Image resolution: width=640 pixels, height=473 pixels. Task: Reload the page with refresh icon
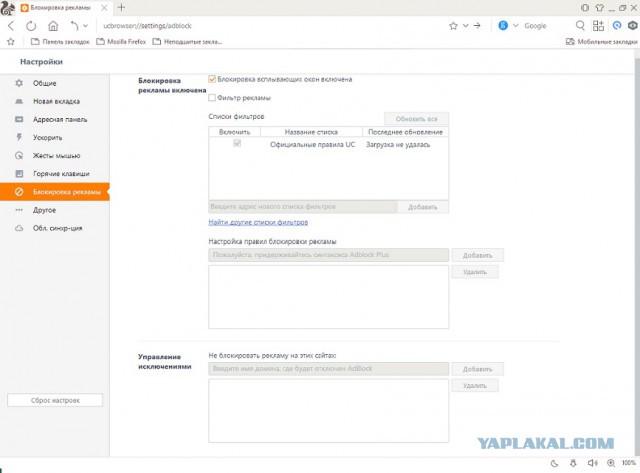[x=32, y=25]
